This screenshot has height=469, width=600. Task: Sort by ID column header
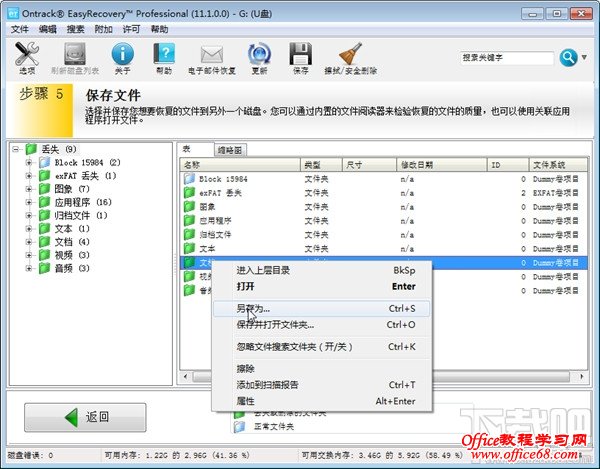(508, 165)
